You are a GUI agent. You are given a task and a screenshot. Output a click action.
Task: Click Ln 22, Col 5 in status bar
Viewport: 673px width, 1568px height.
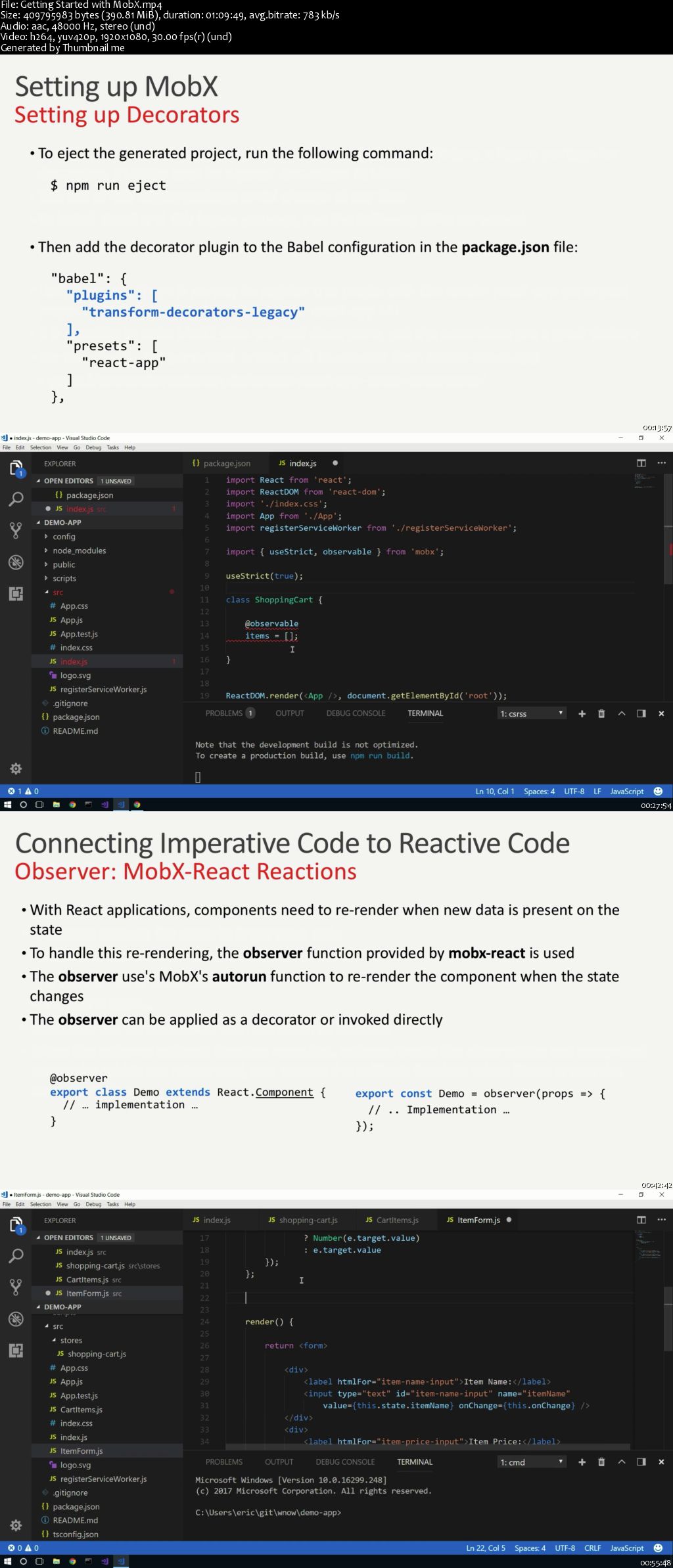[486, 1548]
